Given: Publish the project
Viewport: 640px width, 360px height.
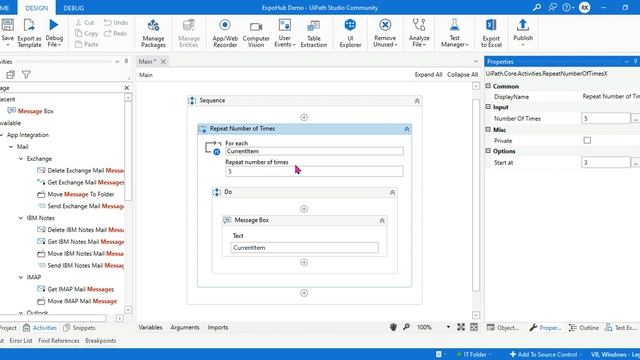Looking at the screenshot, I should tap(523, 33).
